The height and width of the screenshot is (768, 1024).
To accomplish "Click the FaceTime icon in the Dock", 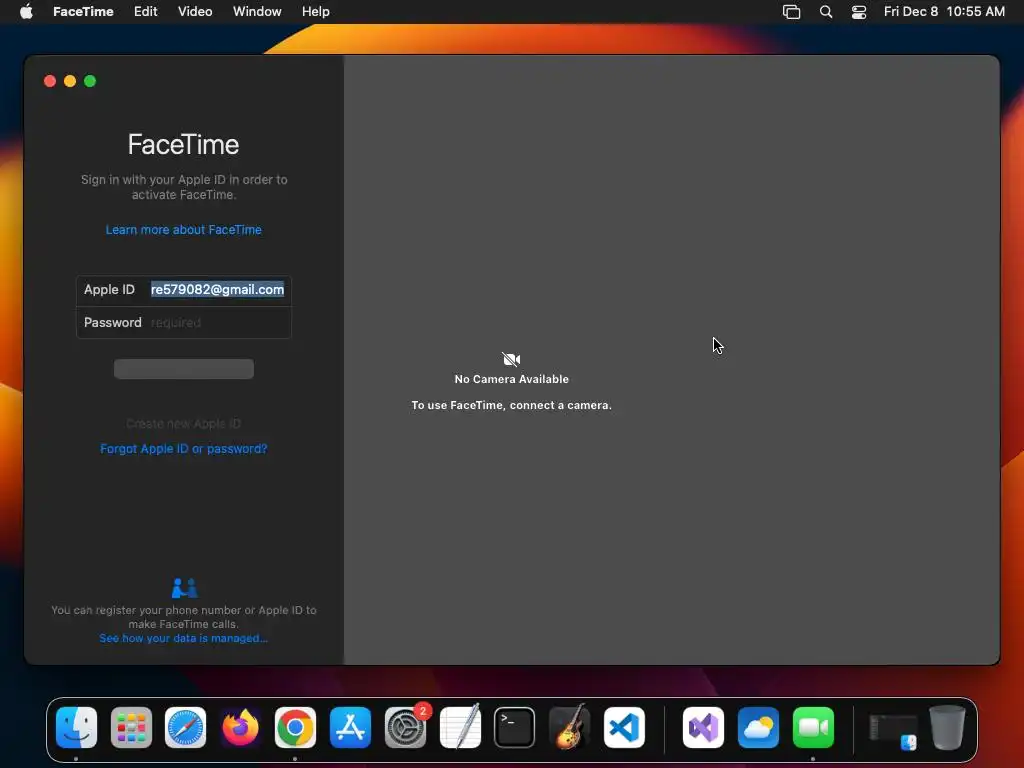I will coord(813,728).
